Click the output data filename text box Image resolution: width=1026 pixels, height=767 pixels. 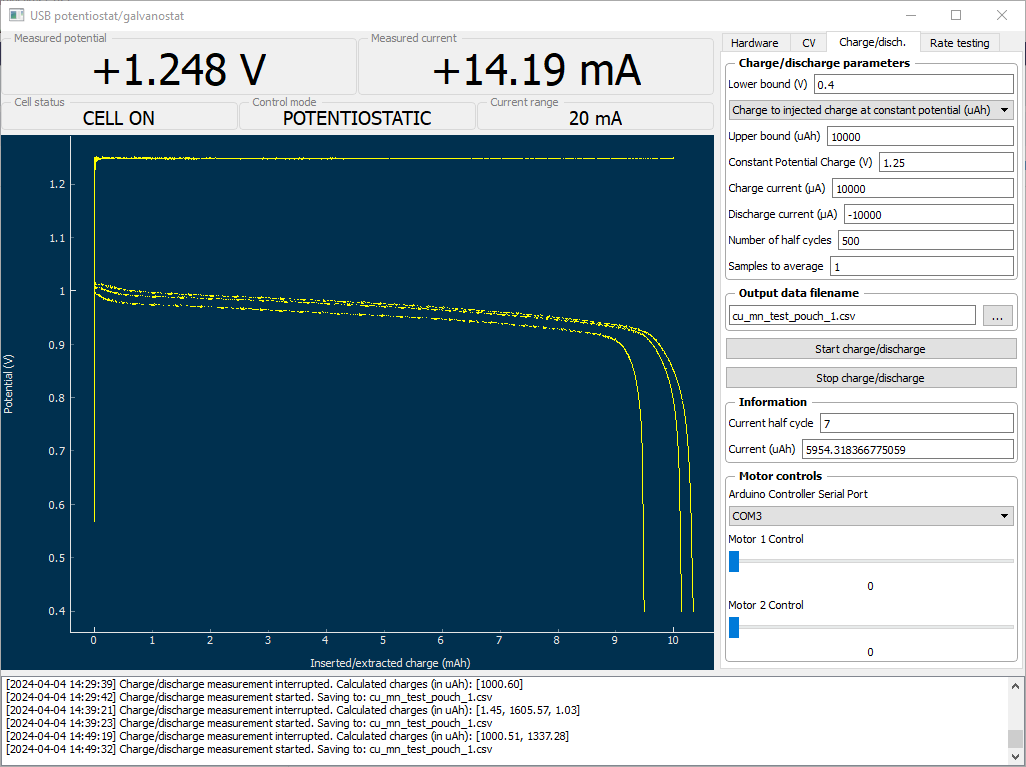coord(852,316)
